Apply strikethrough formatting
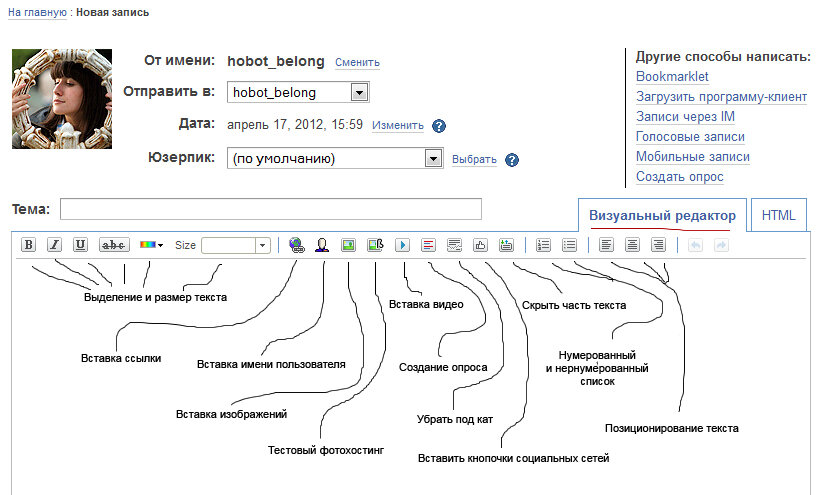 coord(115,244)
